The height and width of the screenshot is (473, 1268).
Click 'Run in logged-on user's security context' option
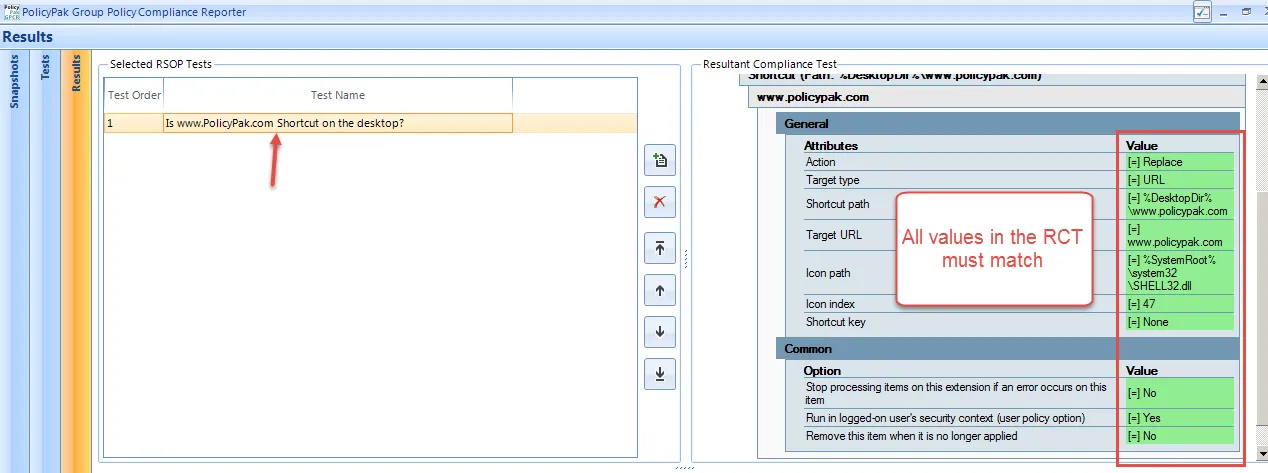[x=944, y=418]
